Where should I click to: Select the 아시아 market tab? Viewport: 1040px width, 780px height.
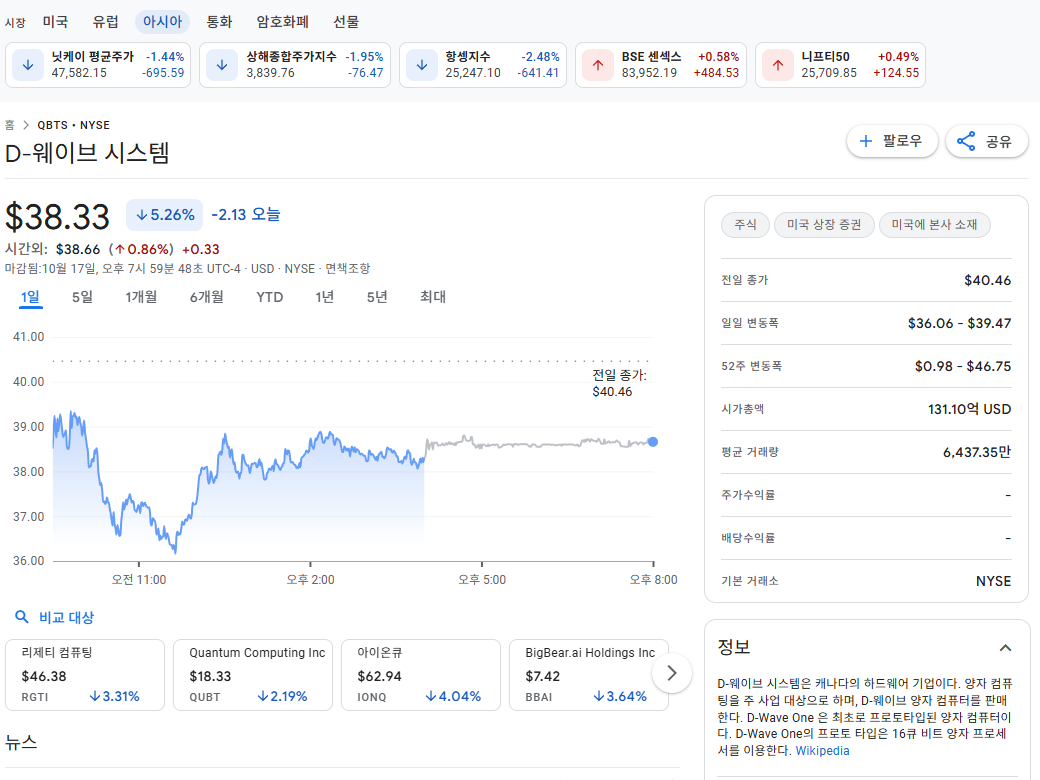click(162, 22)
